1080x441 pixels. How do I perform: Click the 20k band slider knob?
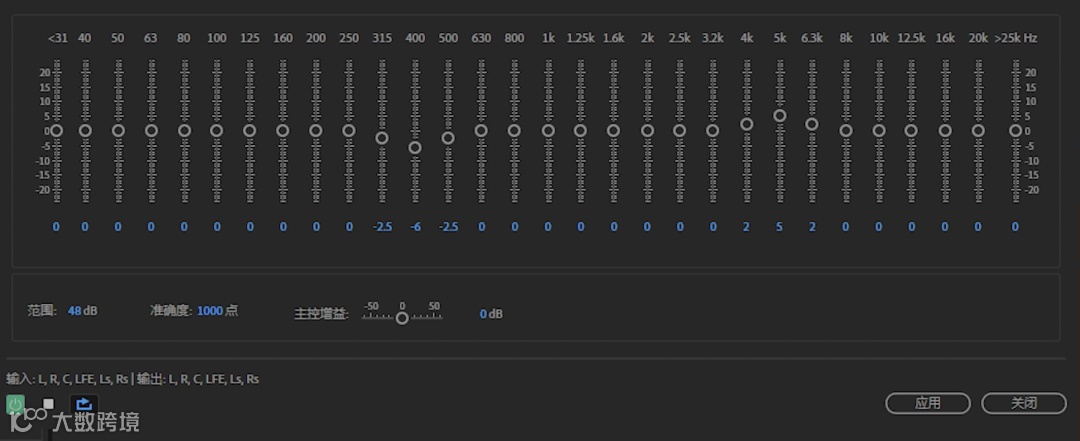pos(978,130)
